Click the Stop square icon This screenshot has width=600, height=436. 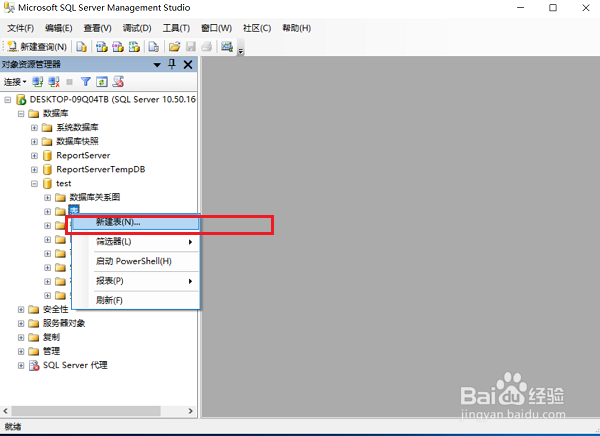pos(69,82)
